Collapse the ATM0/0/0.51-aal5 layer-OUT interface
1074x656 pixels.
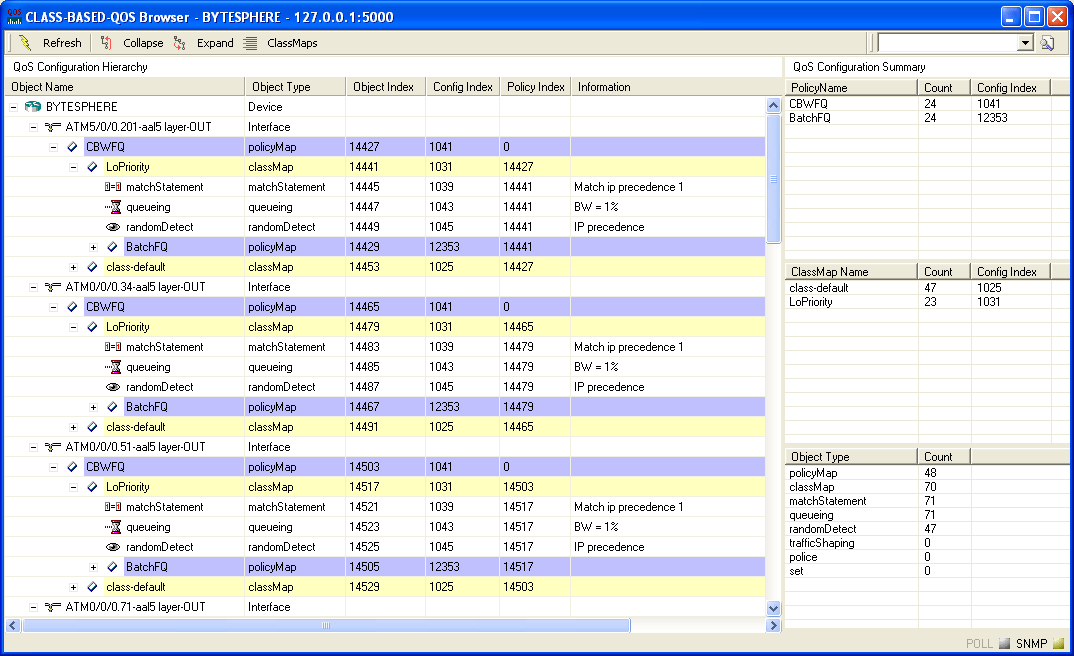(33, 447)
